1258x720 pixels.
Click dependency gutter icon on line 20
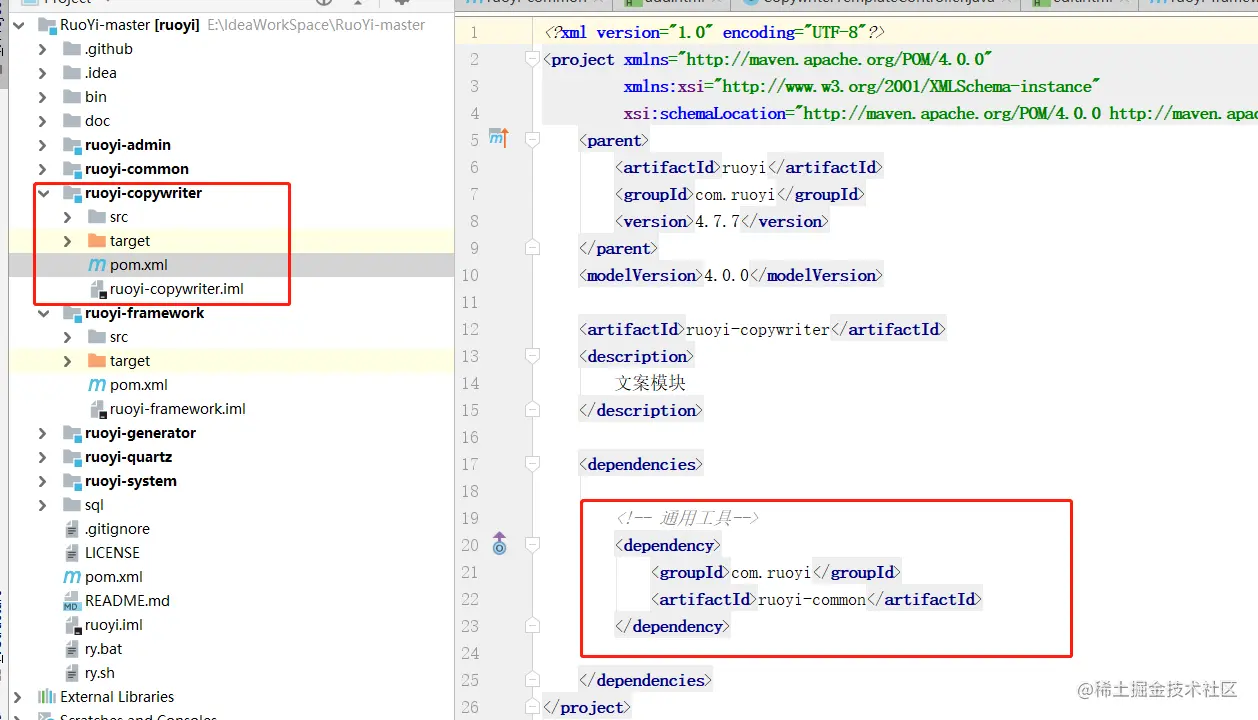500,544
